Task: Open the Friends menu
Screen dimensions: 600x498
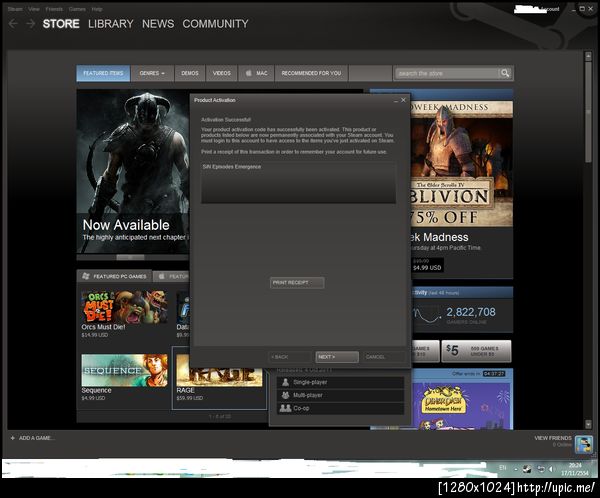Action: (54, 9)
